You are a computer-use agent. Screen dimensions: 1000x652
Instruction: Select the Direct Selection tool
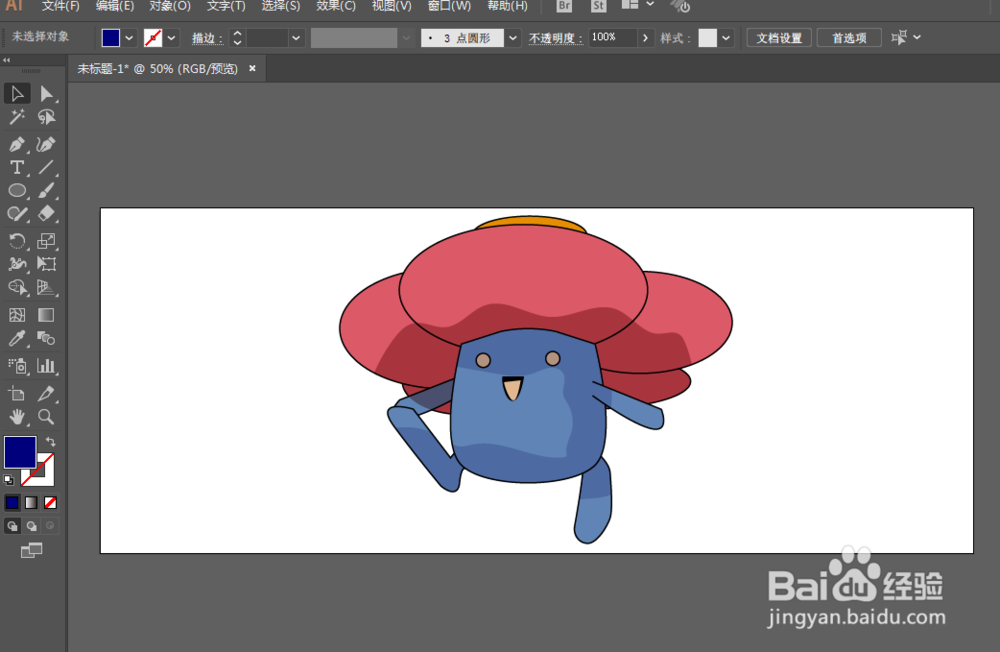pos(46,94)
